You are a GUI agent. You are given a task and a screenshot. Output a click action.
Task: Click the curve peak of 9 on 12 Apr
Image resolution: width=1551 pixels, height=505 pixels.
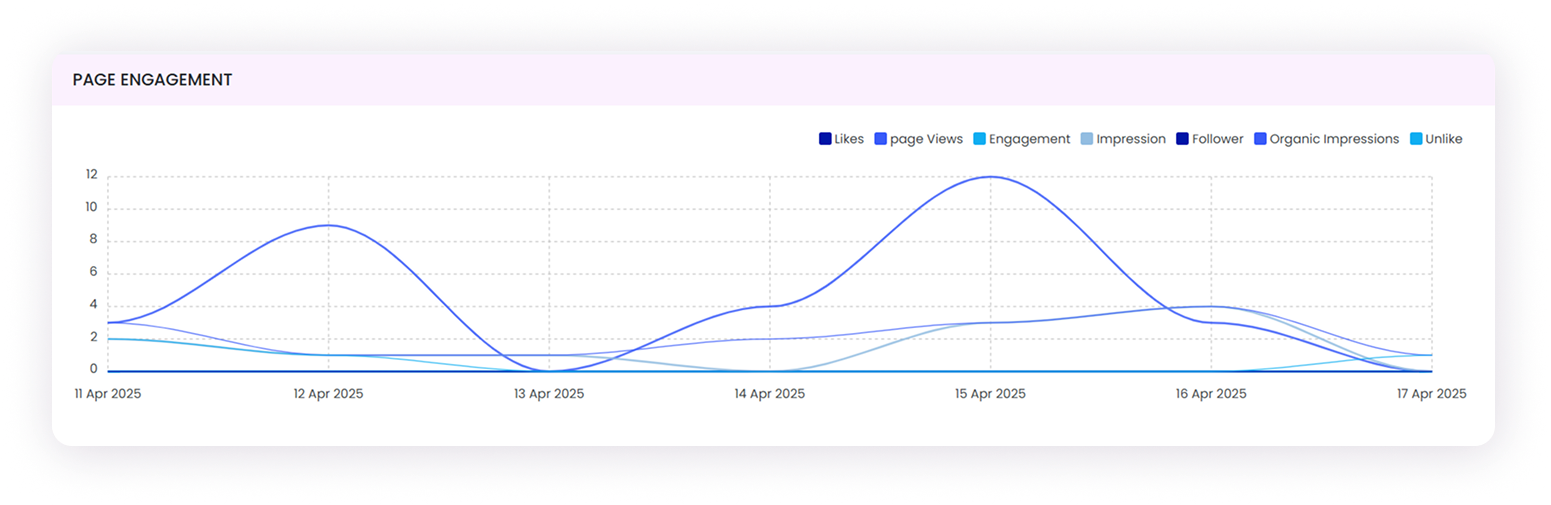coord(328,225)
